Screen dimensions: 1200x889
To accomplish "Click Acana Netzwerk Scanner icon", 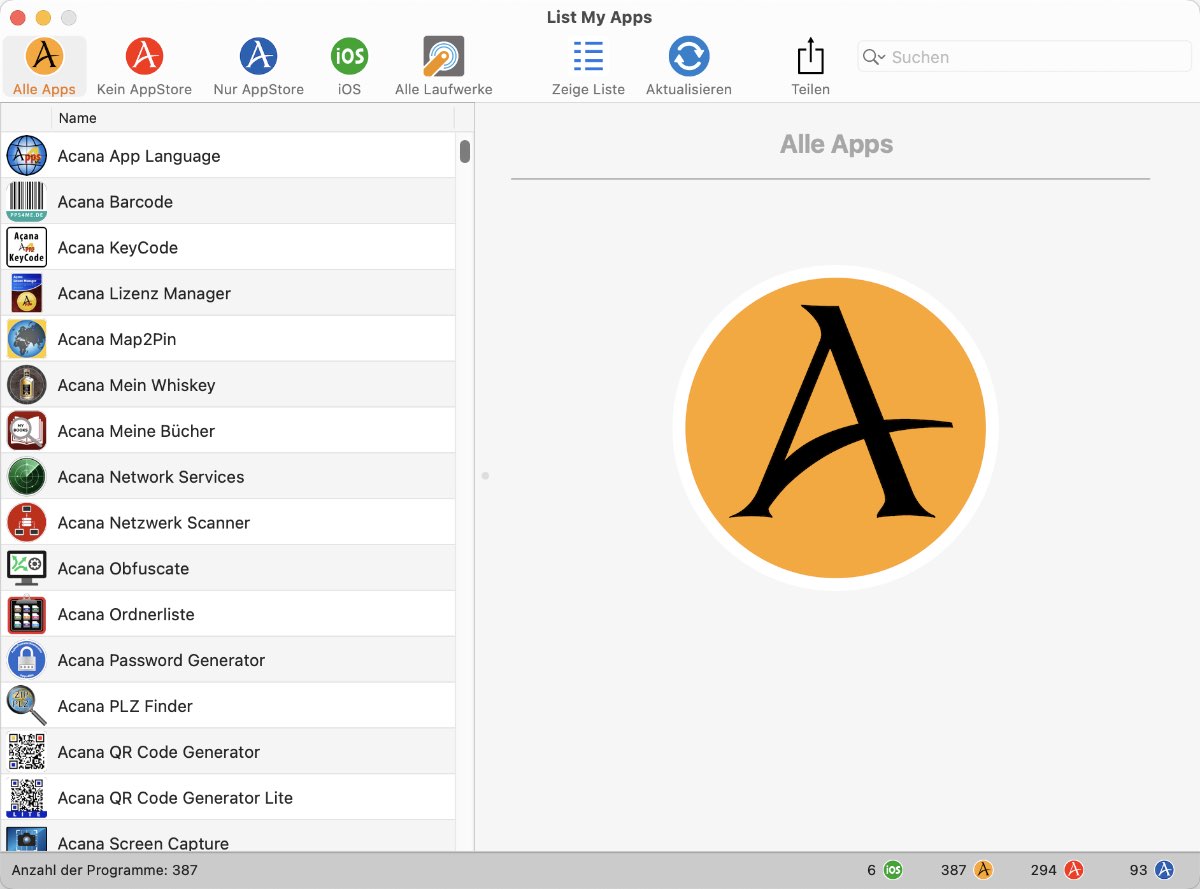I will [27, 523].
